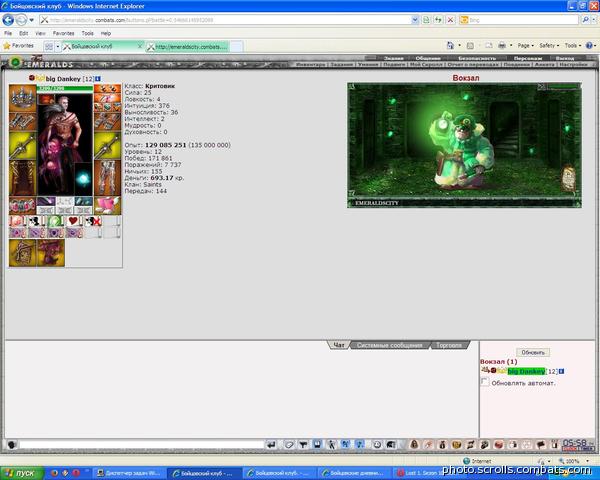Expand the IE Tools command bar dropdown
This screenshot has width=600, height=480.
pyautogui.click(x=573, y=46)
